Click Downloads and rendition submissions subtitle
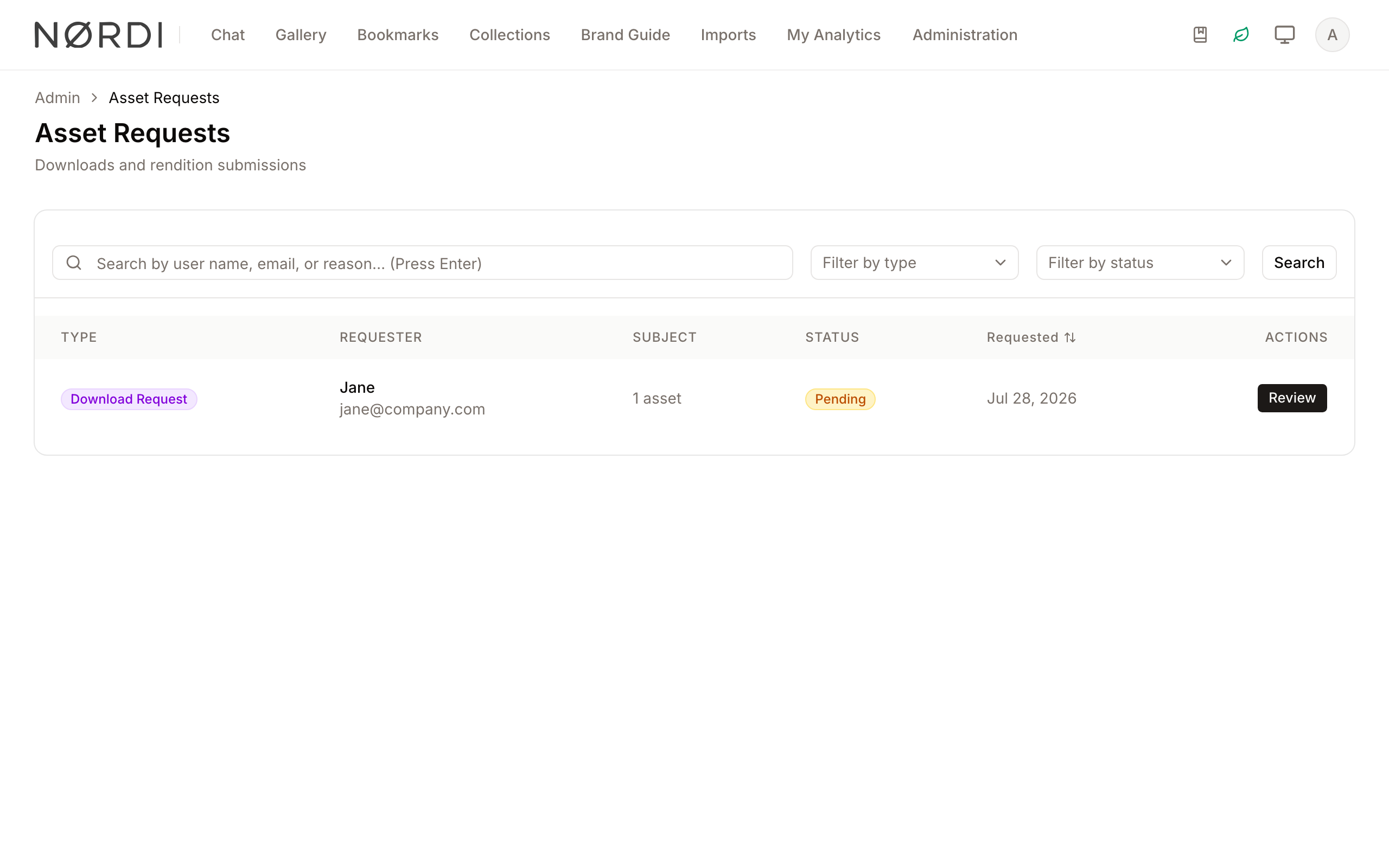 click(170, 165)
